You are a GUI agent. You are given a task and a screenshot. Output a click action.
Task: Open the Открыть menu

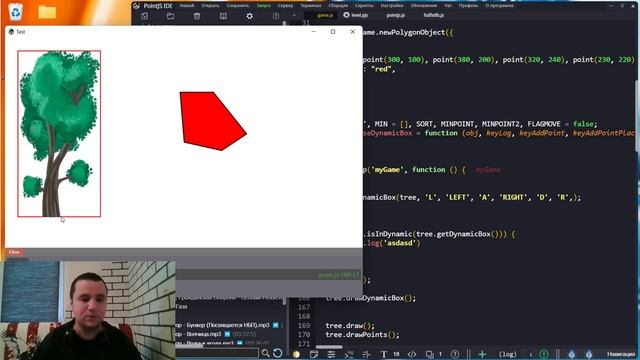coord(210,6)
